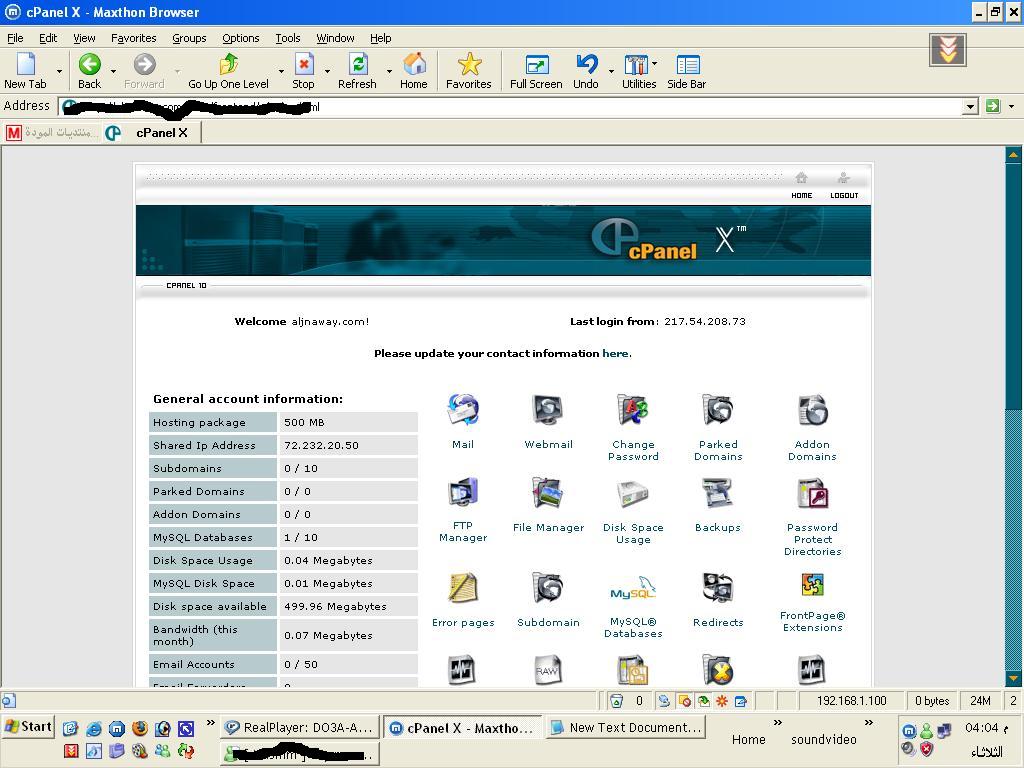Open File Manager in cPanel
The height and width of the screenshot is (768, 1024).
[548, 494]
